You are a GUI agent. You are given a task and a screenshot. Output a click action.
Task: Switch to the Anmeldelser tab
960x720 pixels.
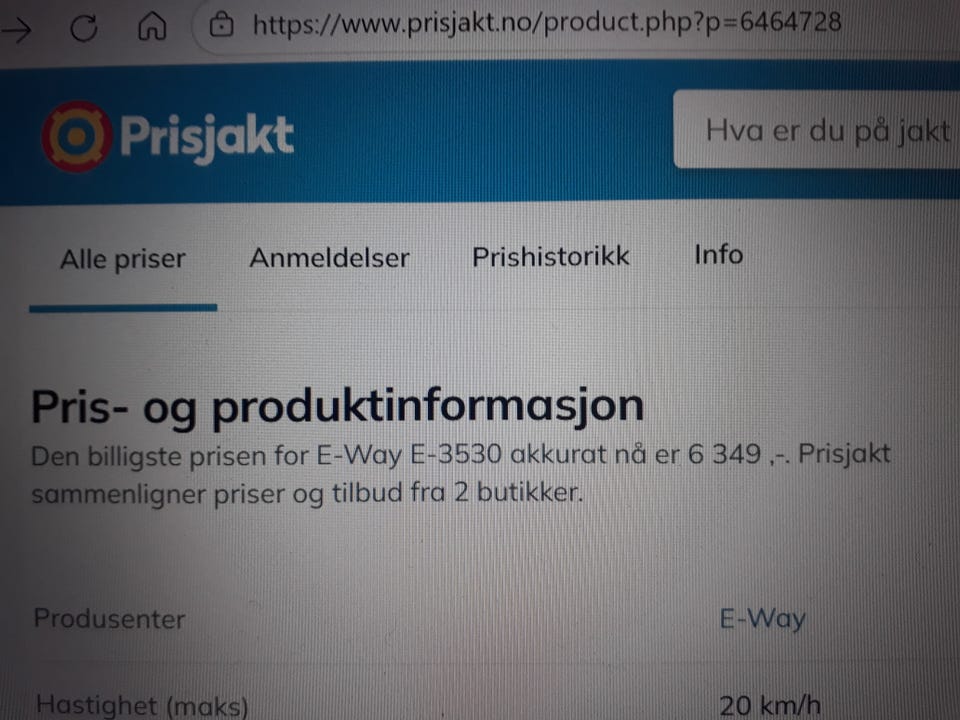click(329, 258)
